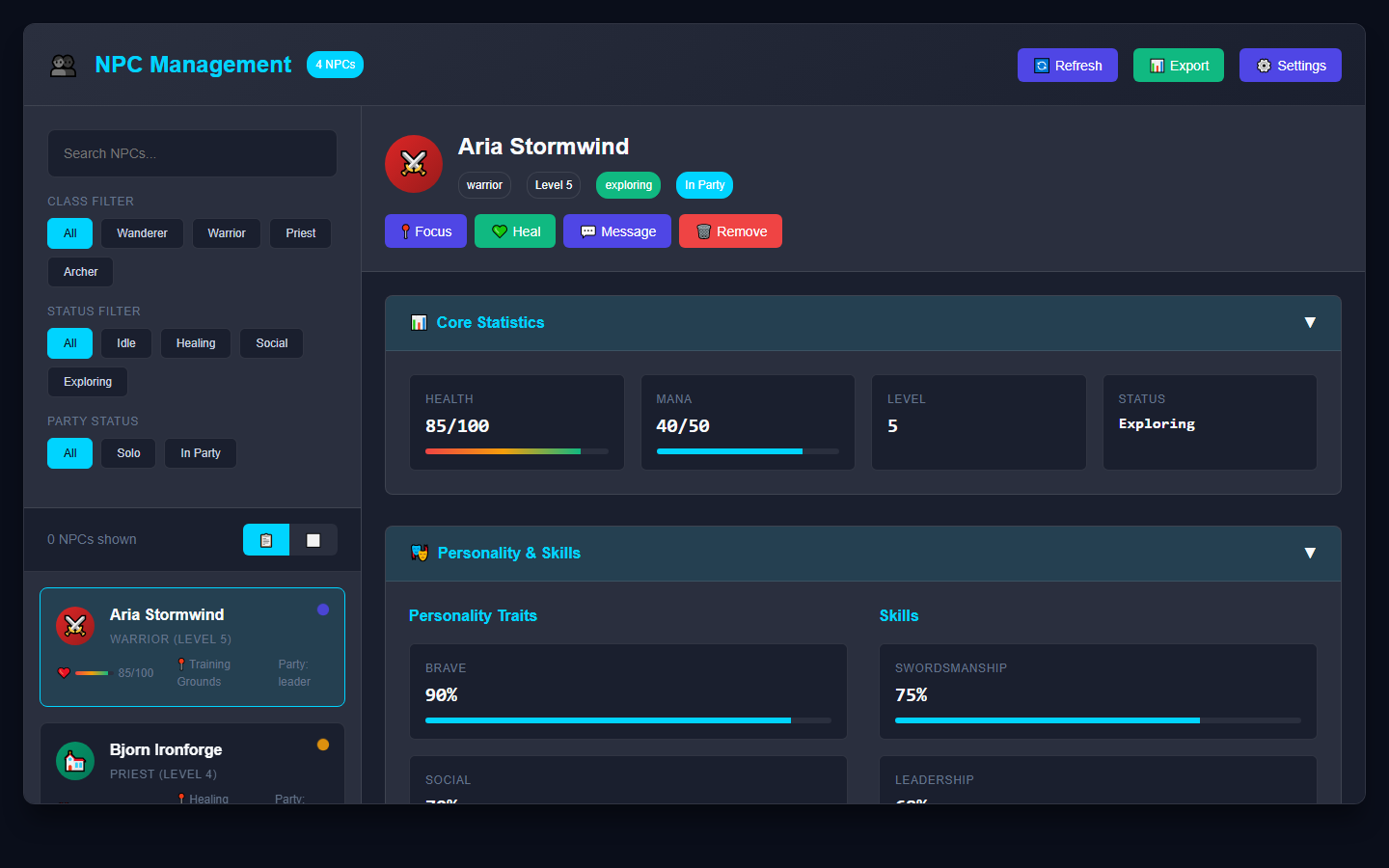This screenshot has width=1389, height=868.
Task: Toggle the Healing status filter
Action: click(196, 343)
